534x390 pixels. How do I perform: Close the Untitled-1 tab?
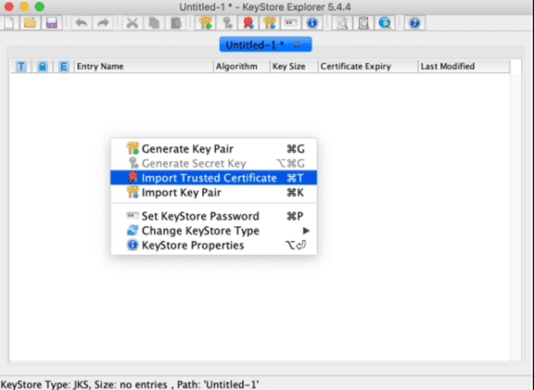(x=297, y=45)
